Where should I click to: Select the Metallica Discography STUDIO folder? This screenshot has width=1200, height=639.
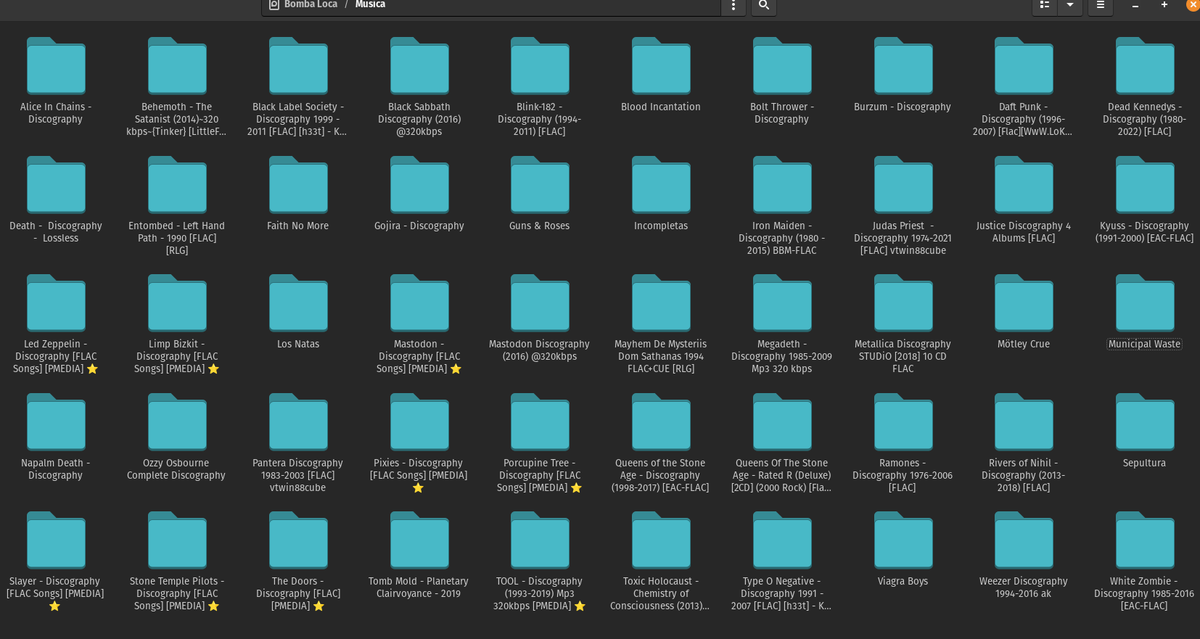coord(903,303)
